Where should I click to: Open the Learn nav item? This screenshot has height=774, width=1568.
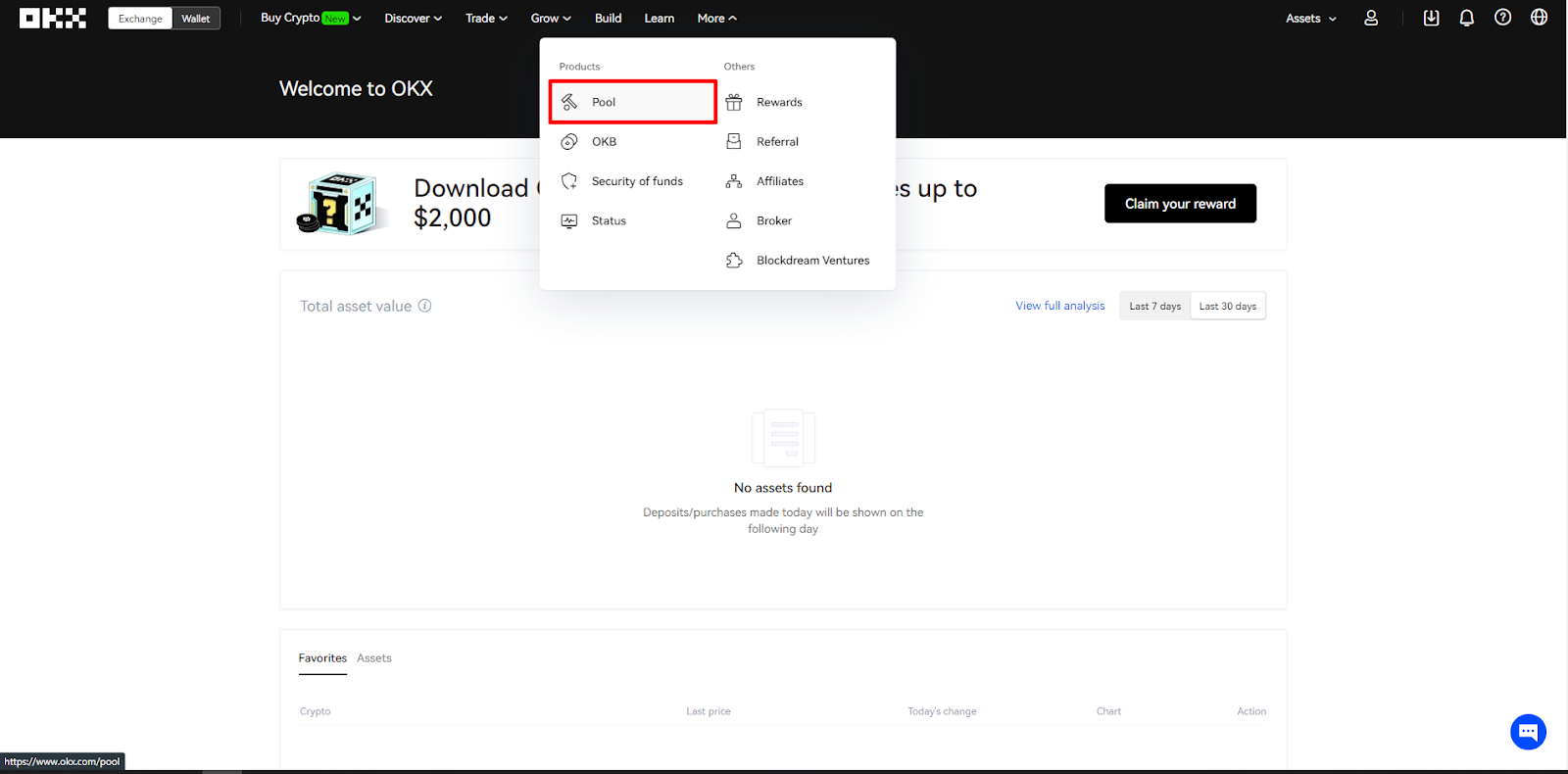pyautogui.click(x=659, y=18)
